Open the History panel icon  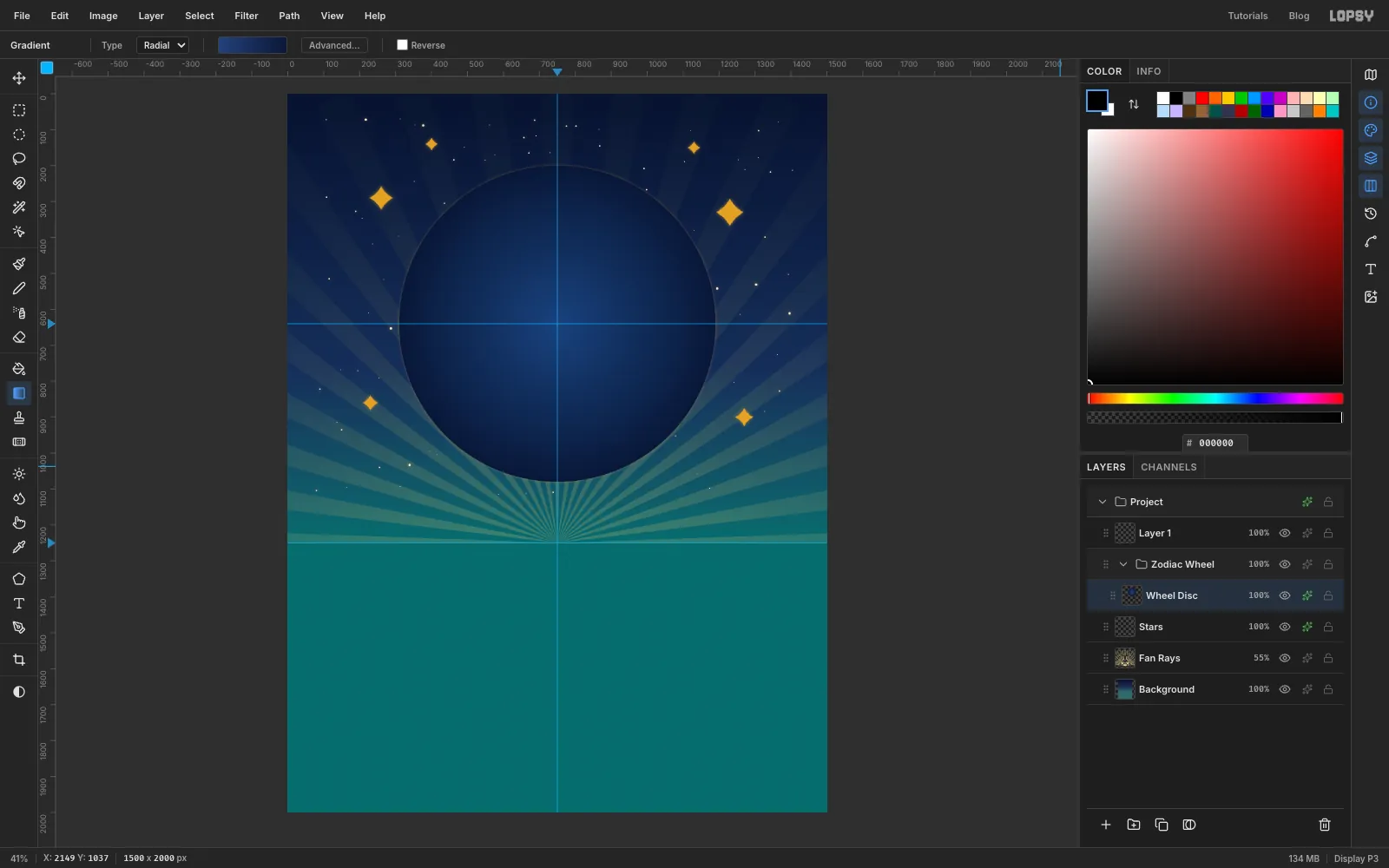[1371, 214]
